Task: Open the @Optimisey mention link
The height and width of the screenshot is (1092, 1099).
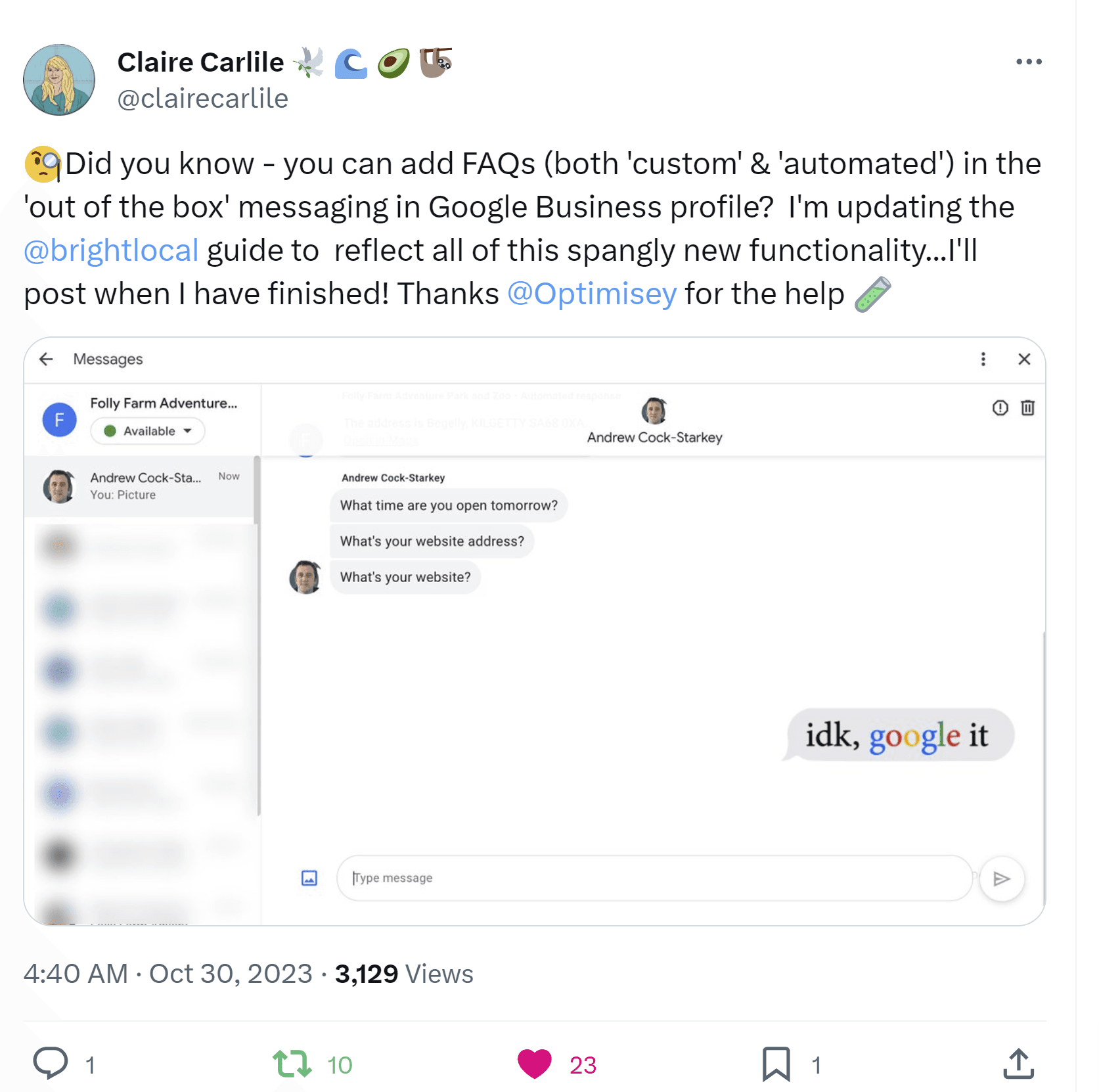Action: [592, 294]
